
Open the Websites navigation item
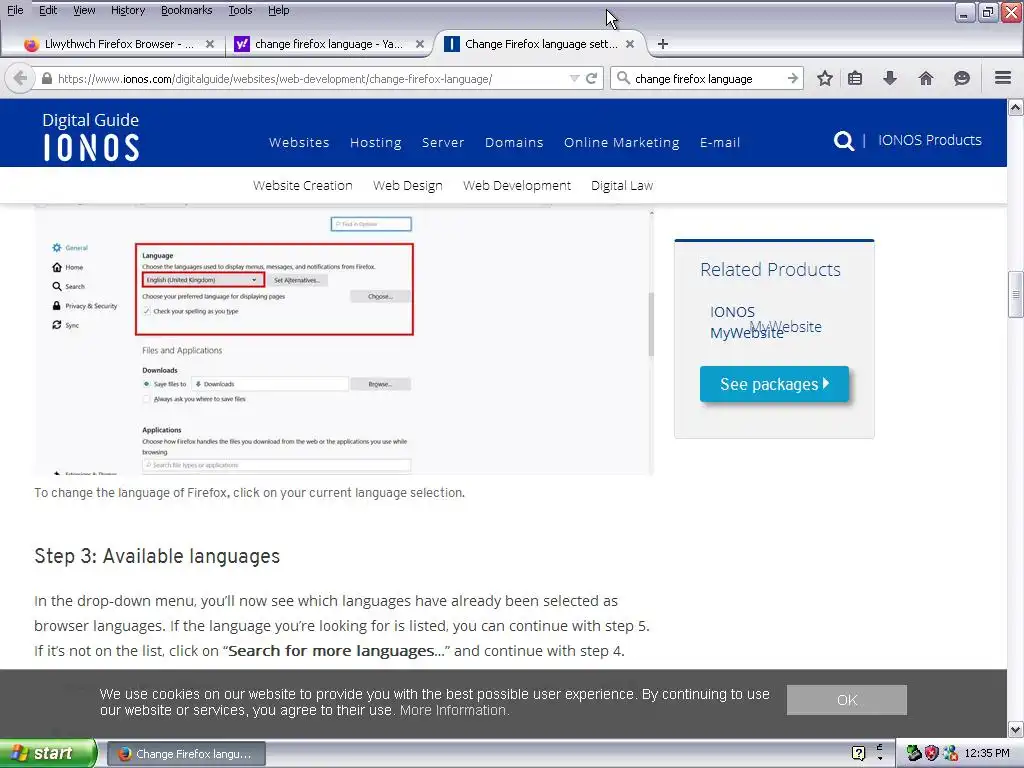tap(299, 142)
